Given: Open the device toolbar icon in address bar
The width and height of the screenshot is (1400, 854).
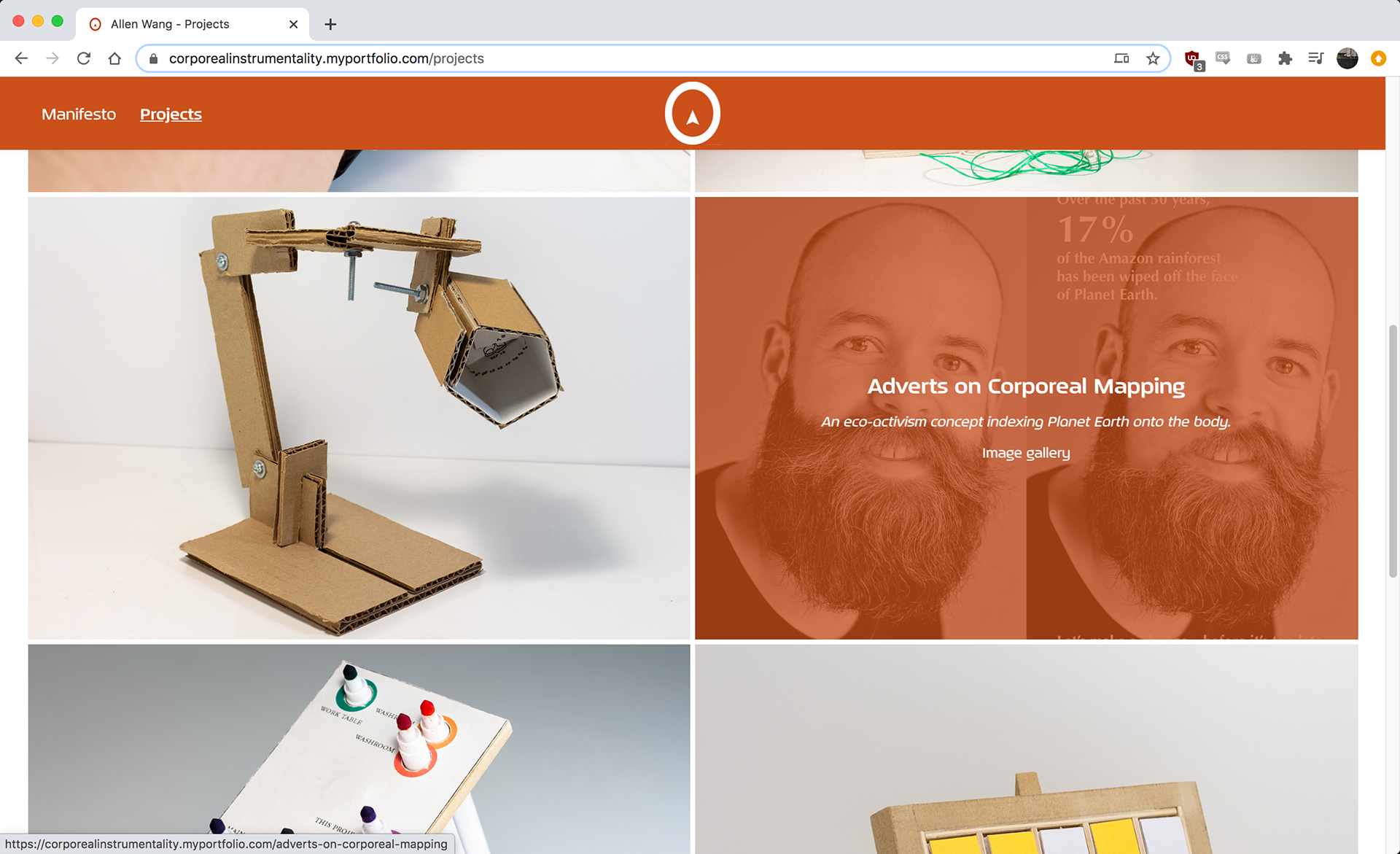Looking at the screenshot, I should click(1121, 58).
